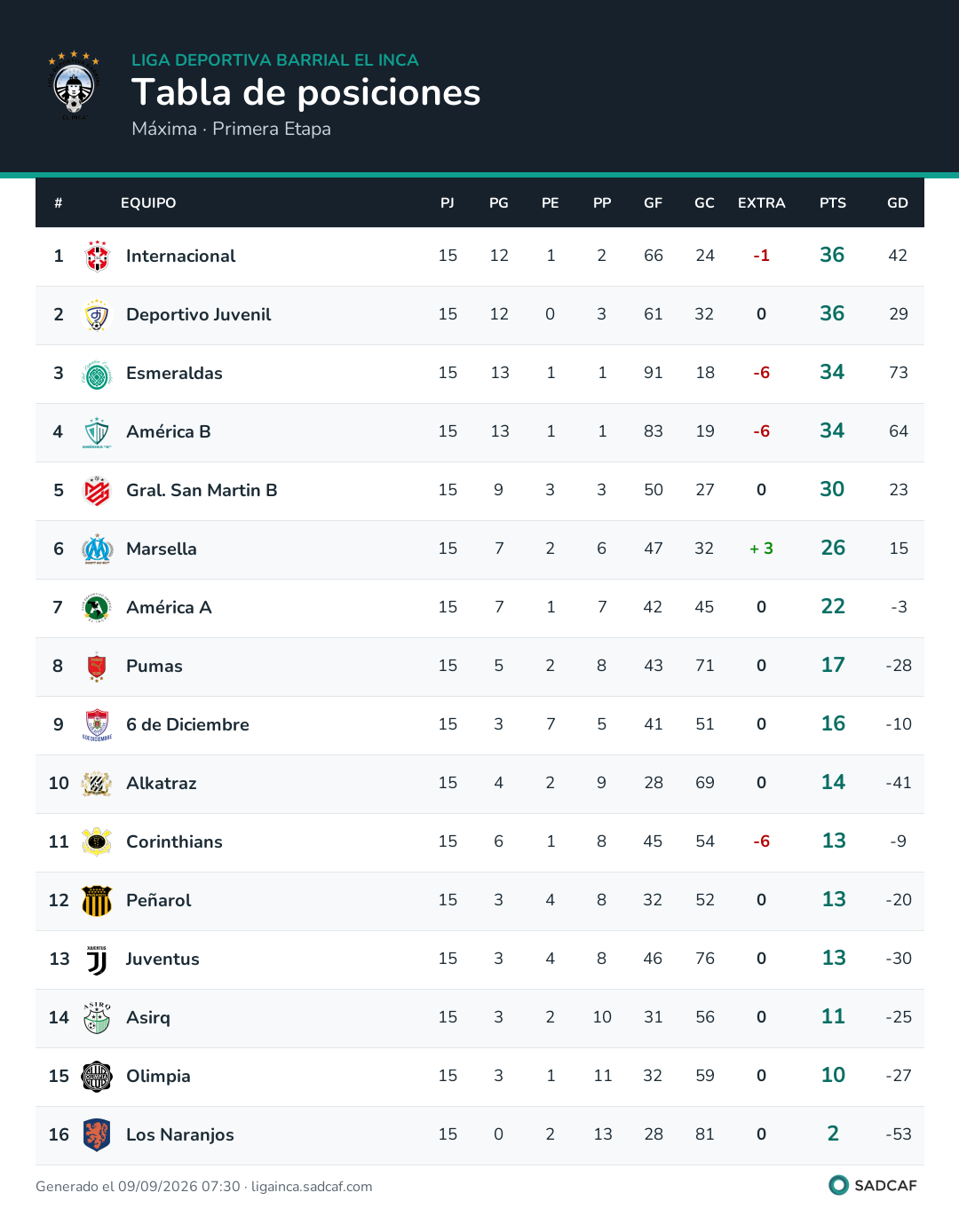Select the Los Naranjos lion crest
The width and height of the screenshot is (959, 1232).
coord(97,1135)
